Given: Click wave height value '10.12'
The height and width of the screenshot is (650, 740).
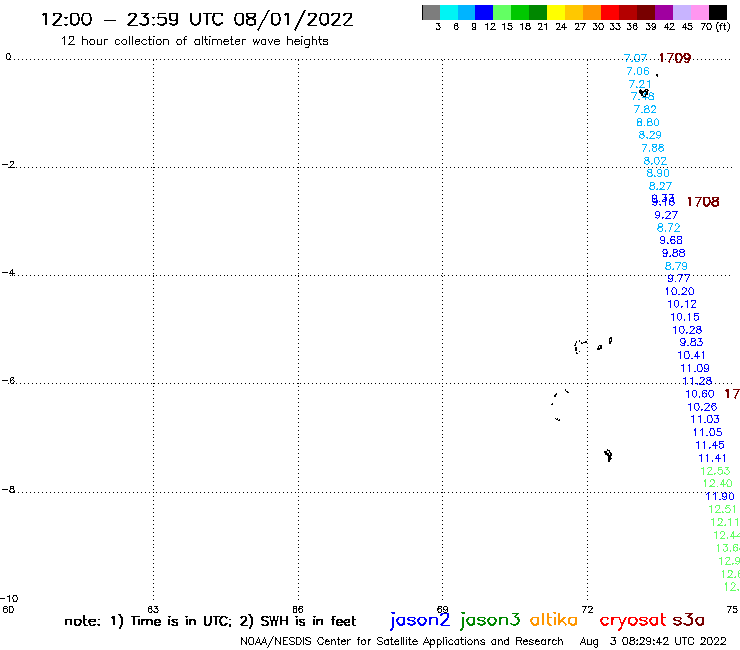Looking at the screenshot, I should pos(682,304).
